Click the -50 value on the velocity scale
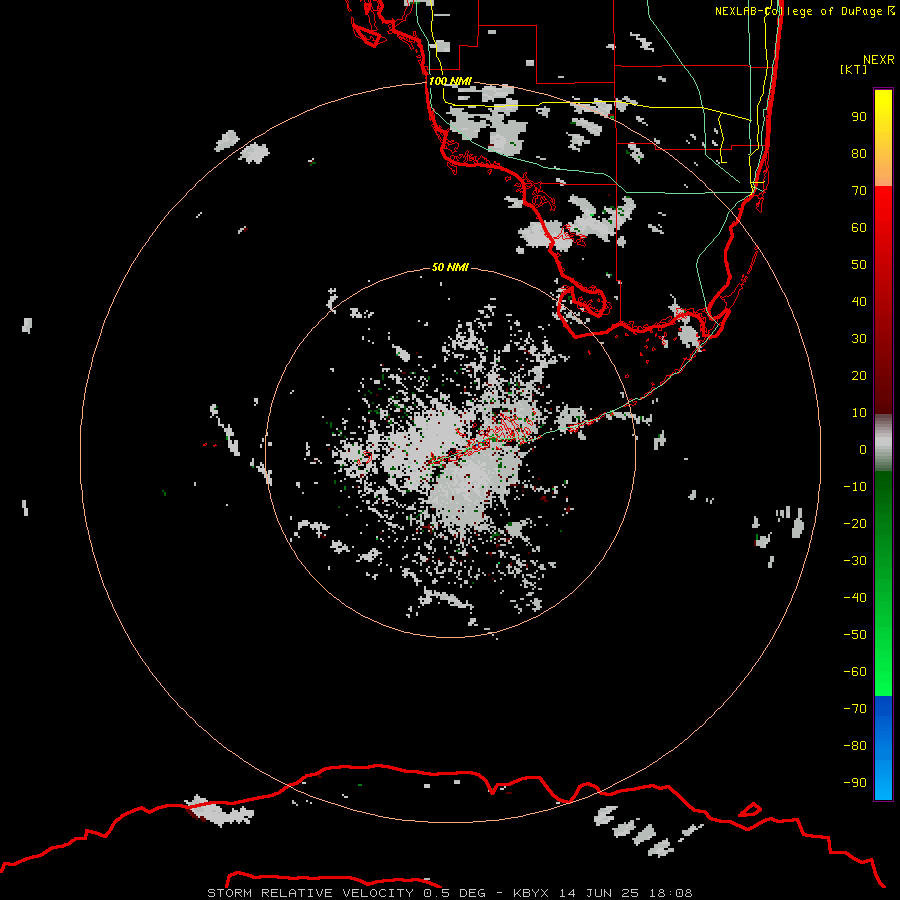 point(855,635)
